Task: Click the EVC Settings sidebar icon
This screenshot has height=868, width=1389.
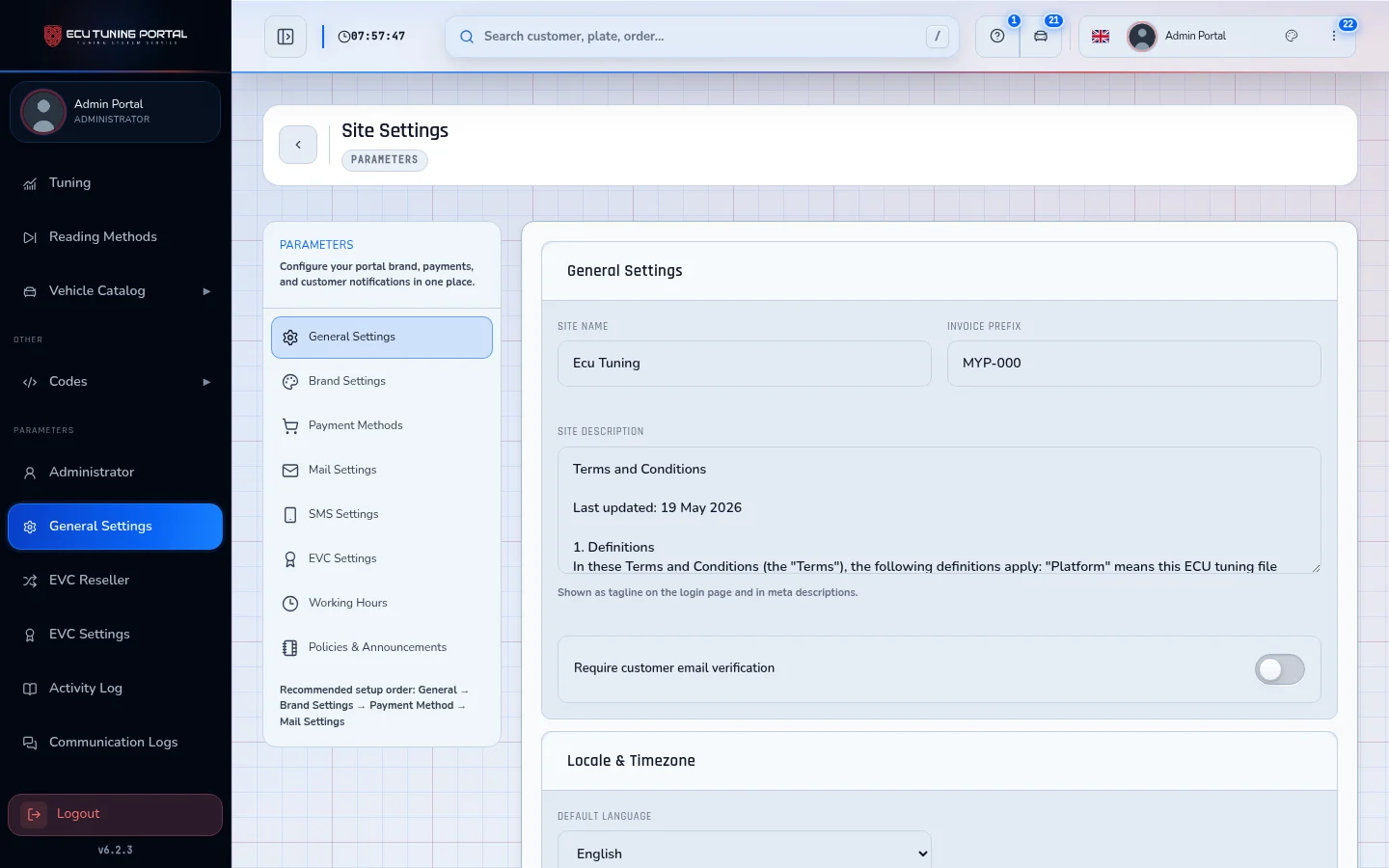Action: [30, 635]
